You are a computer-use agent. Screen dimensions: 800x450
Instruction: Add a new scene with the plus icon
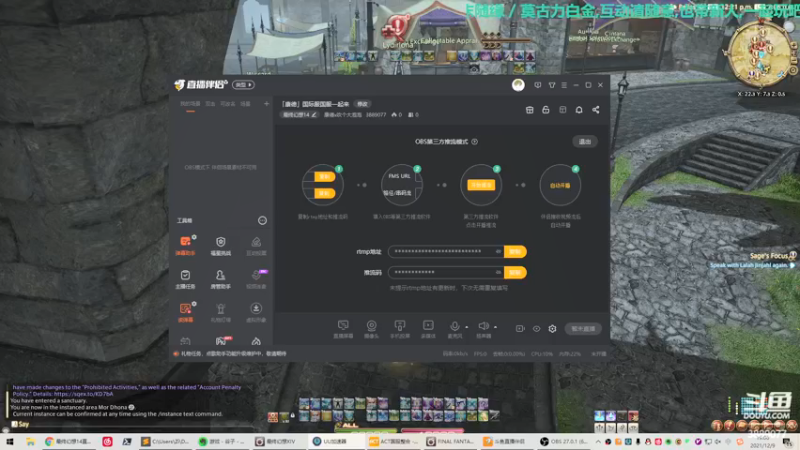click(266, 104)
